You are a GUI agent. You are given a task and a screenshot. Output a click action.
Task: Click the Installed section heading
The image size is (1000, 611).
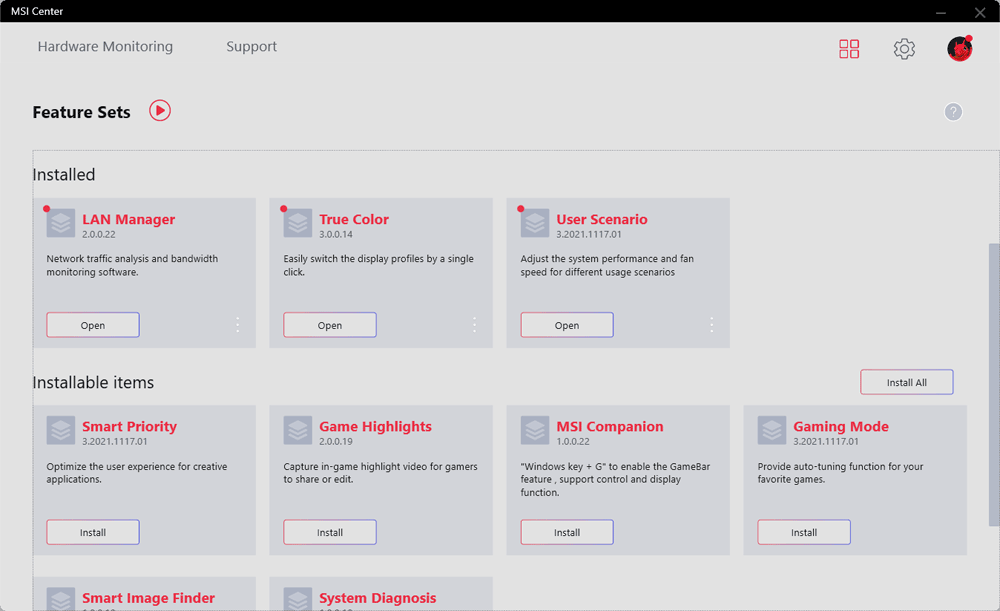(x=64, y=174)
